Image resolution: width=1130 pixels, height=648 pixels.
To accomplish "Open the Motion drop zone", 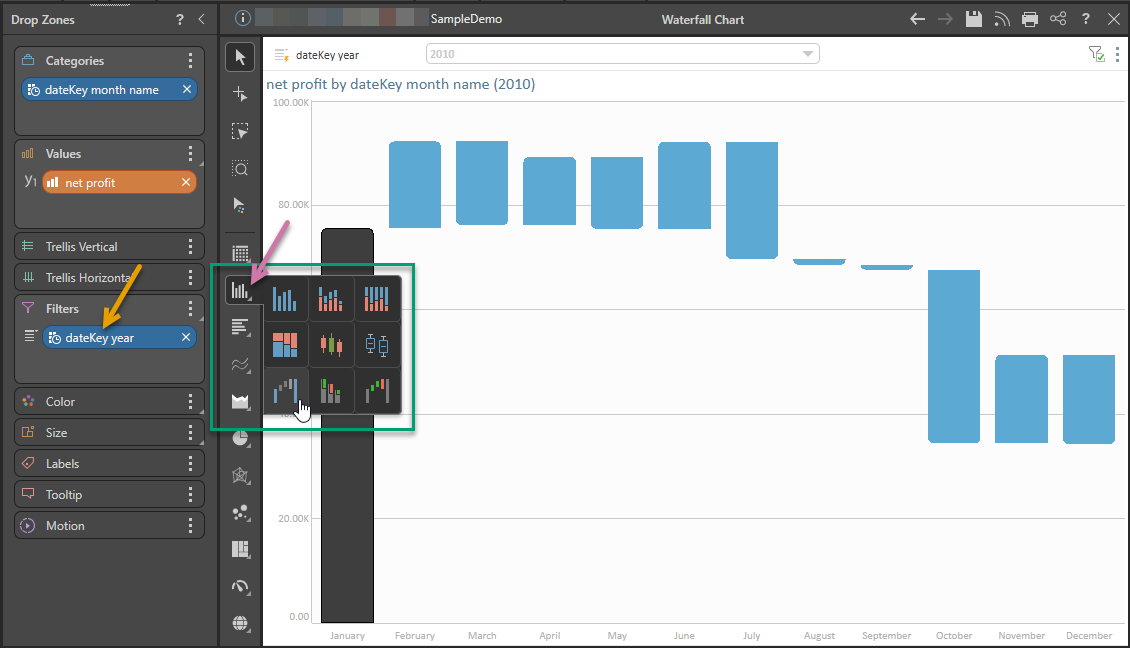I will tap(110, 525).
